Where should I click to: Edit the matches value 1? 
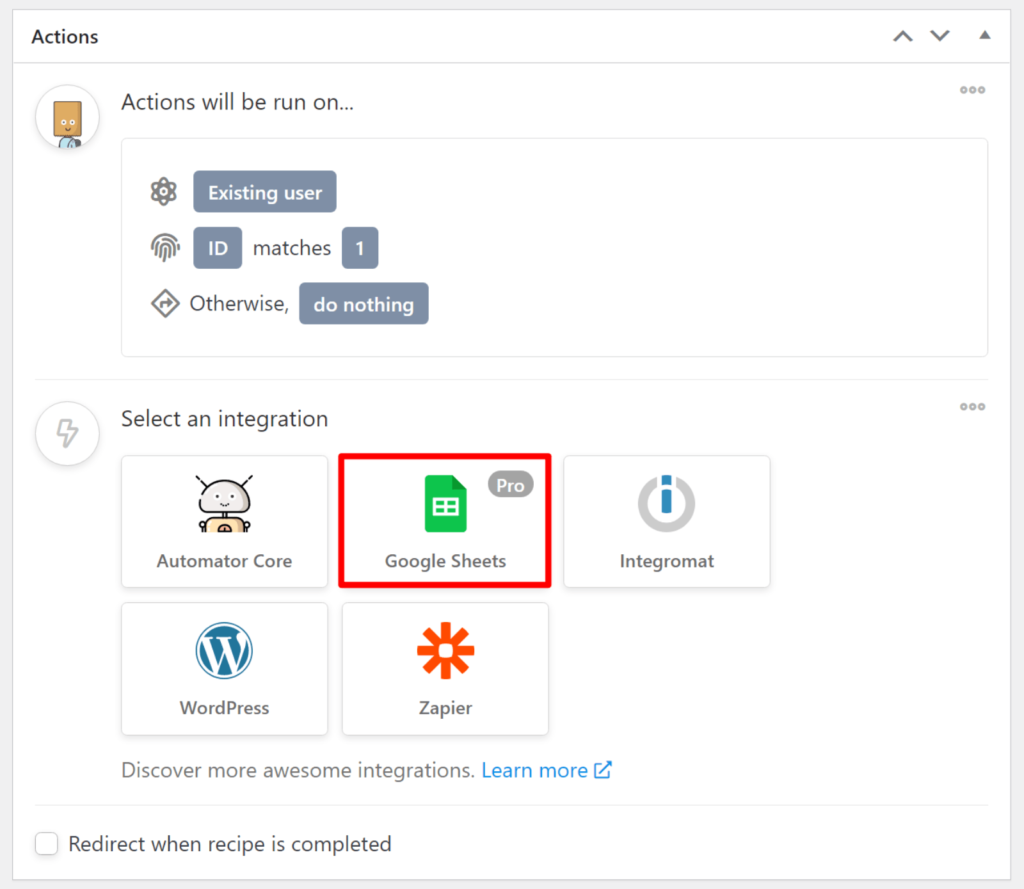(x=360, y=248)
